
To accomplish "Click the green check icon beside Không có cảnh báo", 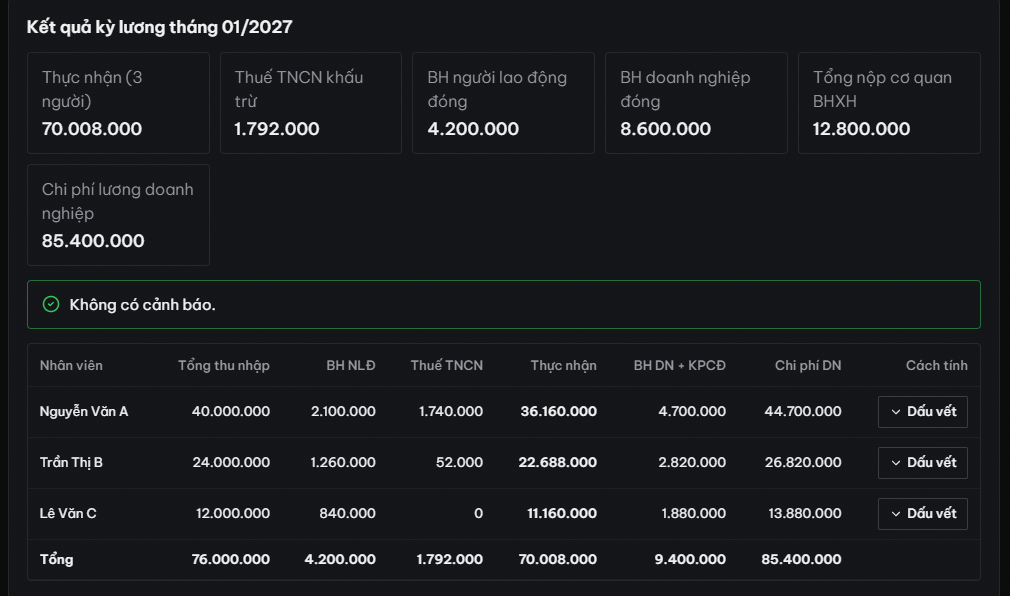I will [x=51, y=304].
